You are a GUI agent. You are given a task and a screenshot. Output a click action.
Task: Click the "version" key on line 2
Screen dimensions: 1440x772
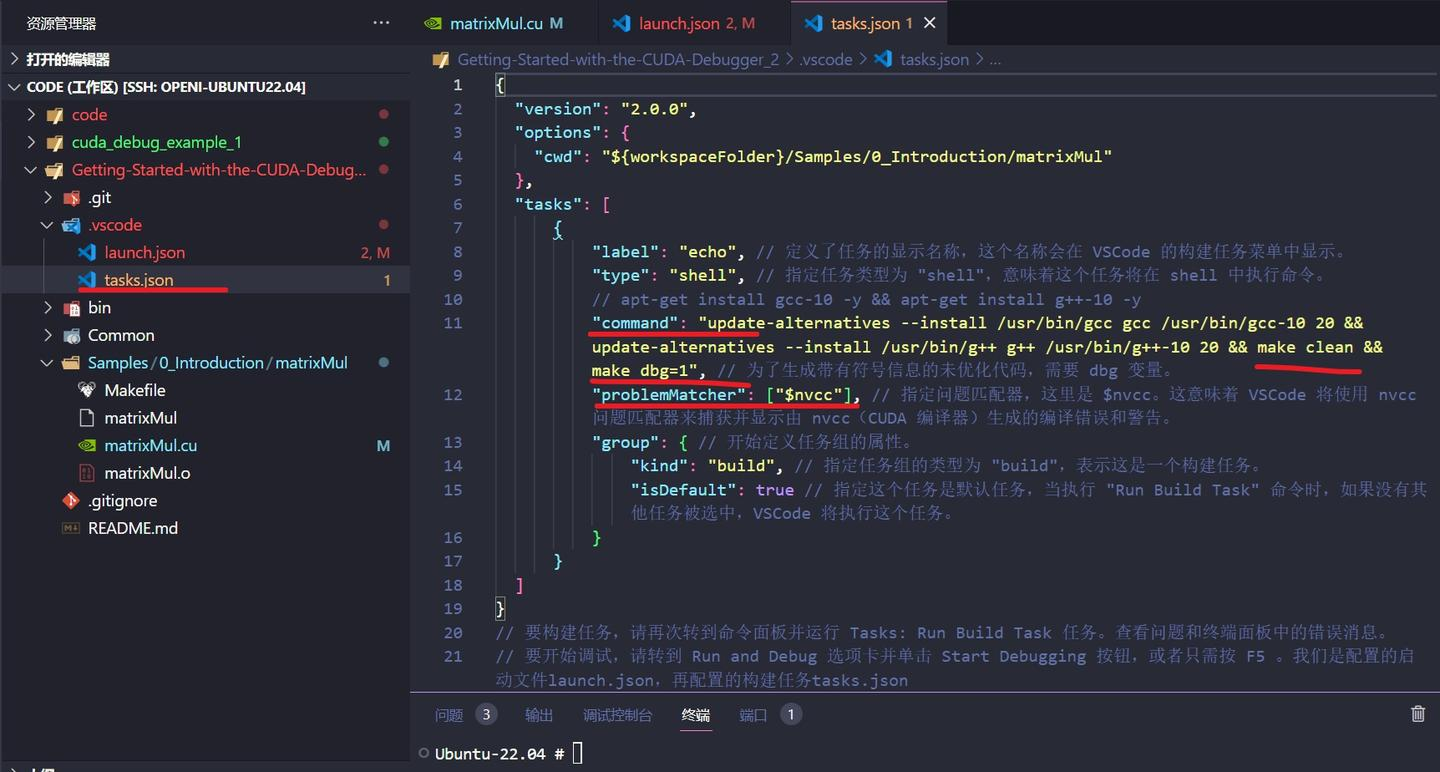tap(558, 109)
